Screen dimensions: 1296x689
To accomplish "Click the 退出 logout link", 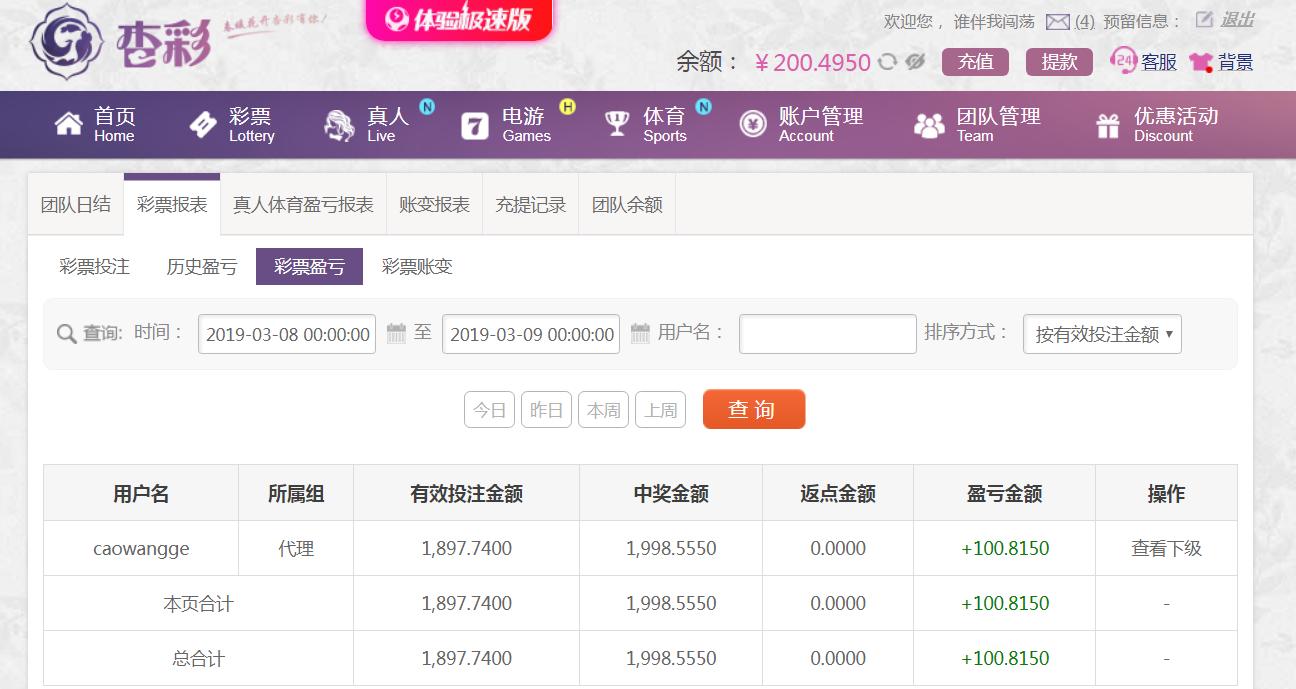I will [x=1237, y=20].
